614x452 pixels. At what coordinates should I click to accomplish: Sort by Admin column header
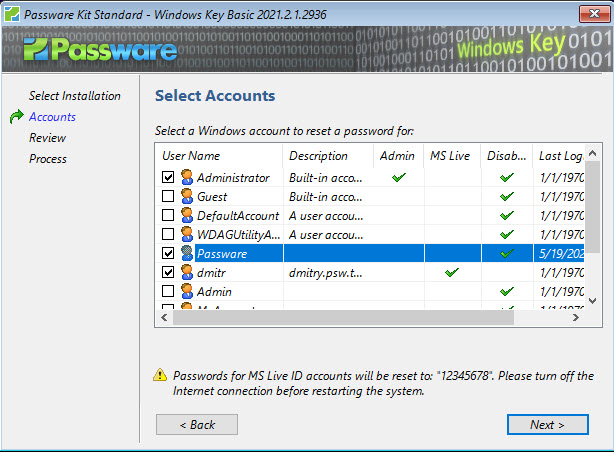399,156
